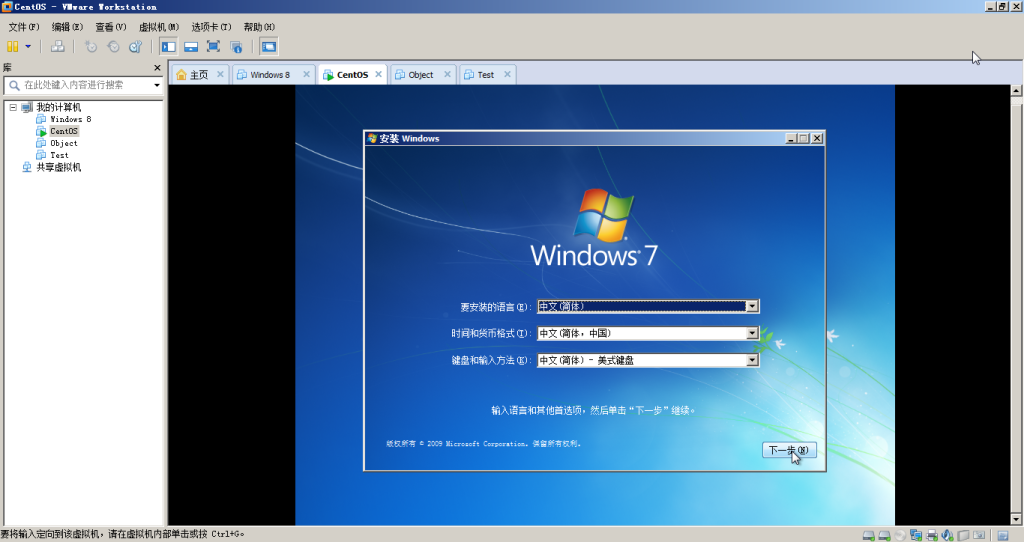Open the 选项卡(T) menu

211,27
